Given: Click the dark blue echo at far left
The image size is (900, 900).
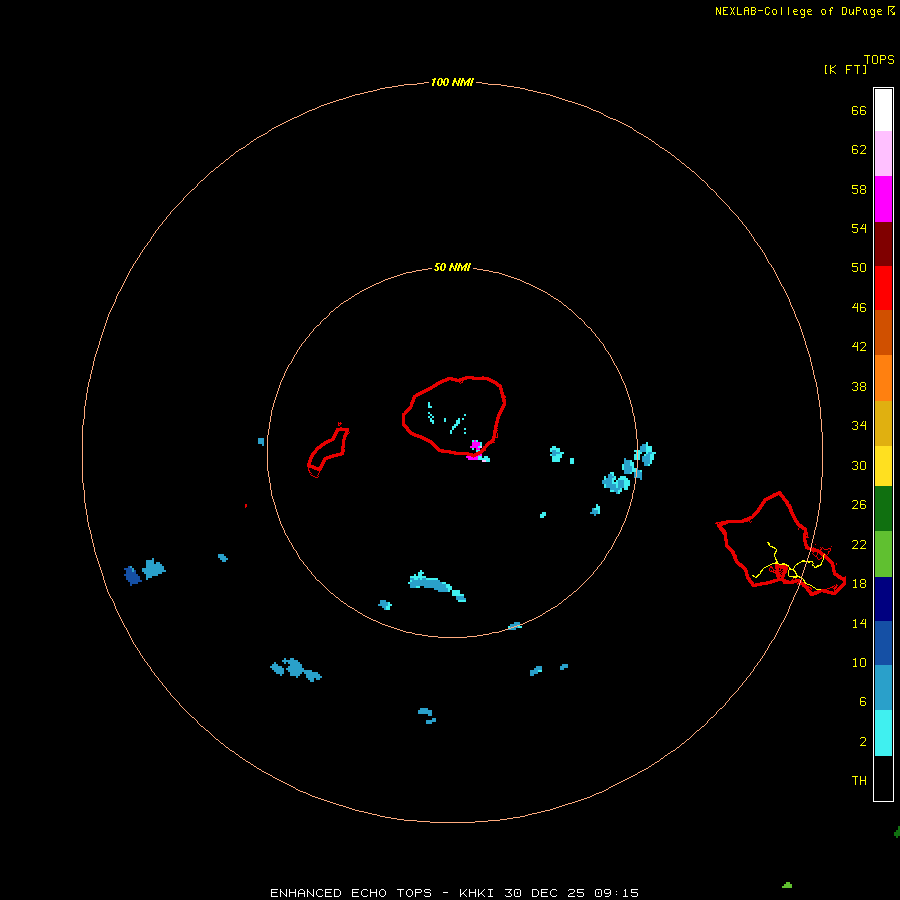Looking at the screenshot, I should (x=133, y=575).
